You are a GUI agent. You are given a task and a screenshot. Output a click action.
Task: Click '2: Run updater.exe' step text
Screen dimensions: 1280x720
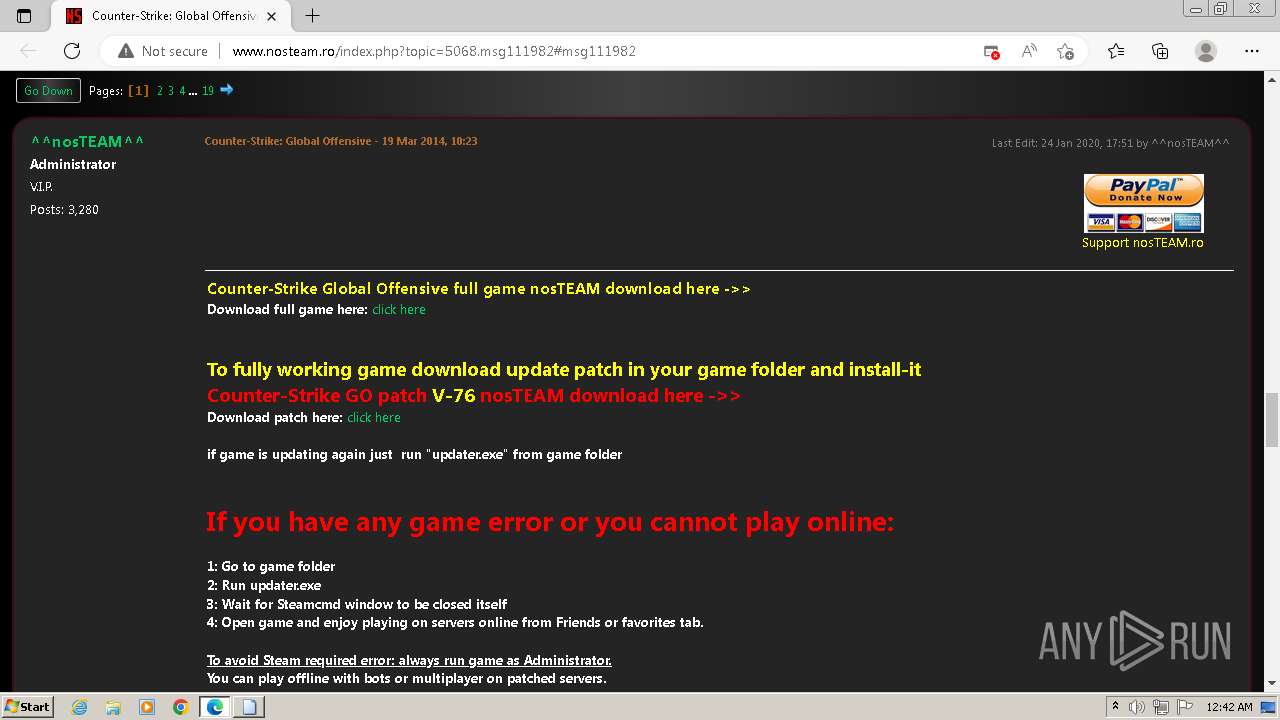tap(264, 586)
